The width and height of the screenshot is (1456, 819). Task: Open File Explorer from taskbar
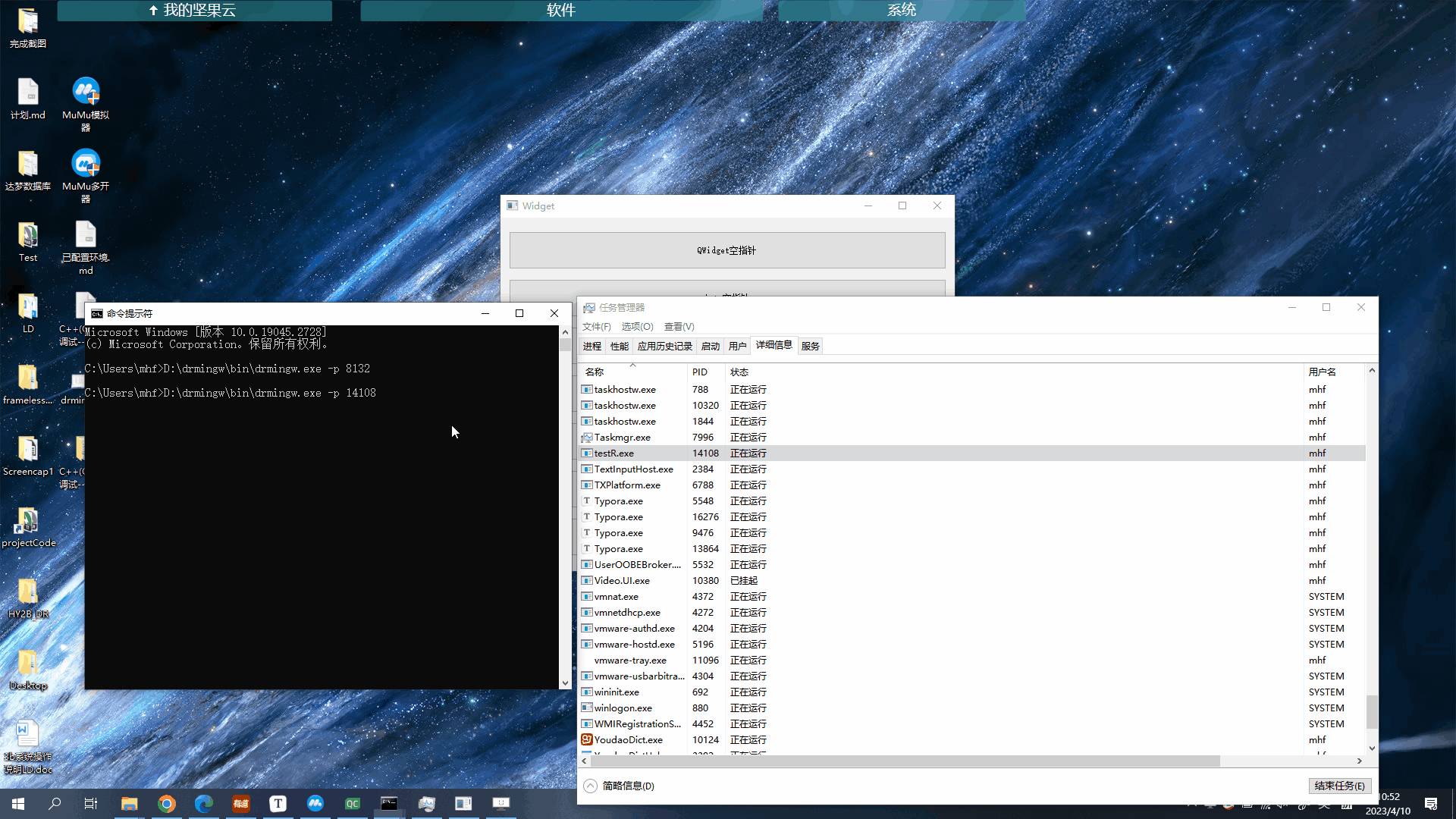pyautogui.click(x=129, y=804)
